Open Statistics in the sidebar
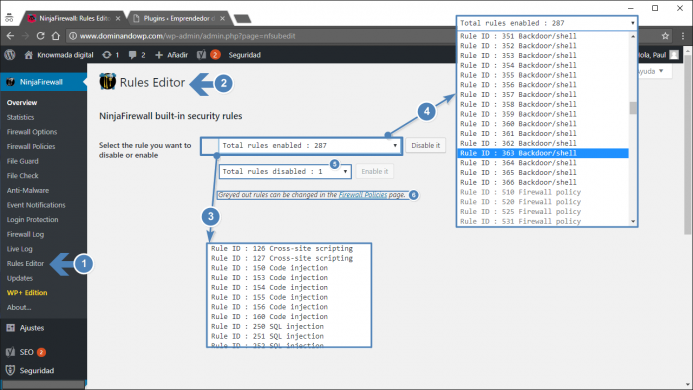Screen dimensions: 693x390 [x=20, y=117]
